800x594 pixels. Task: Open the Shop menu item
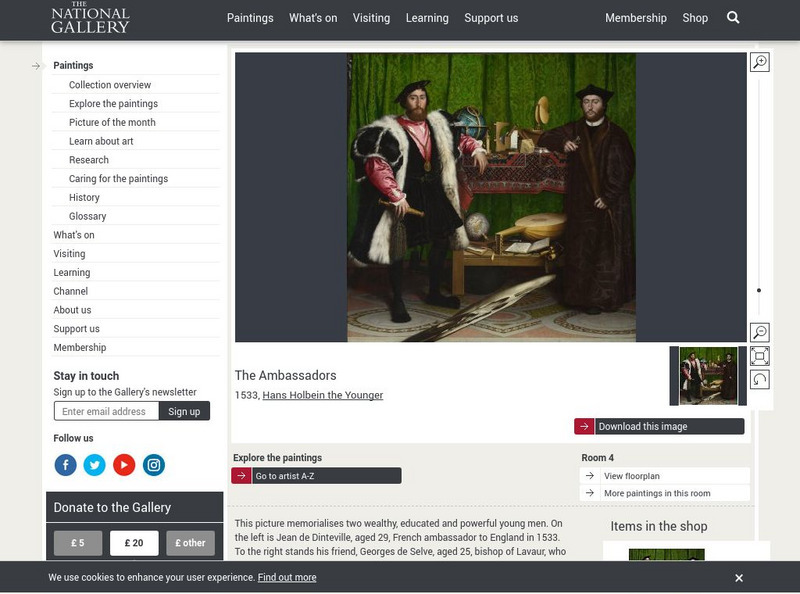695,17
